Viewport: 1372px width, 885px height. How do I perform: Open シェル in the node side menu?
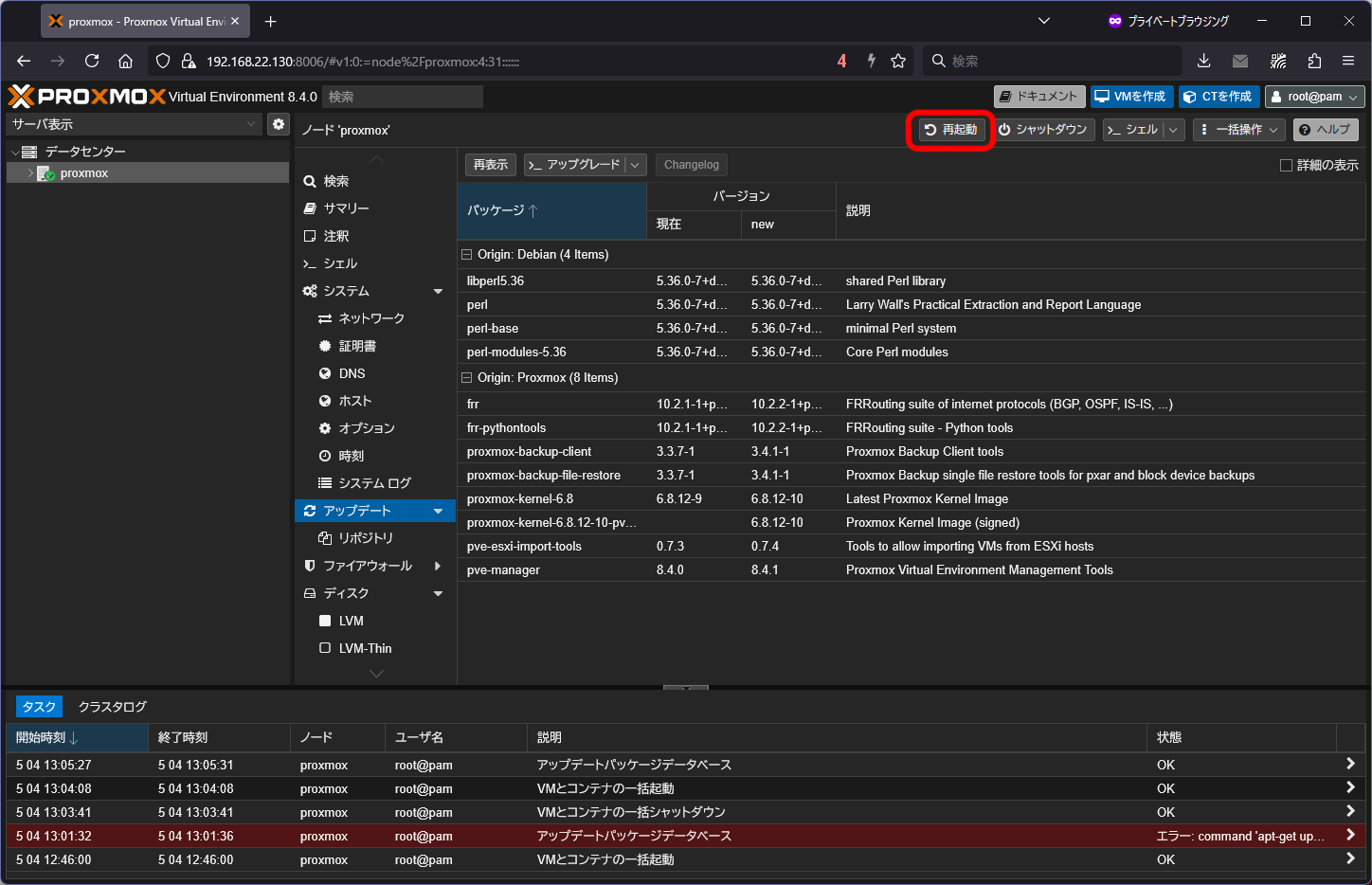click(x=375, y=263)
